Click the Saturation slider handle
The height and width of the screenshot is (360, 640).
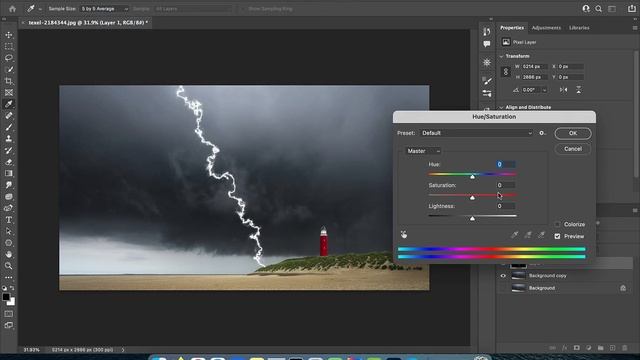pos(472,198)
